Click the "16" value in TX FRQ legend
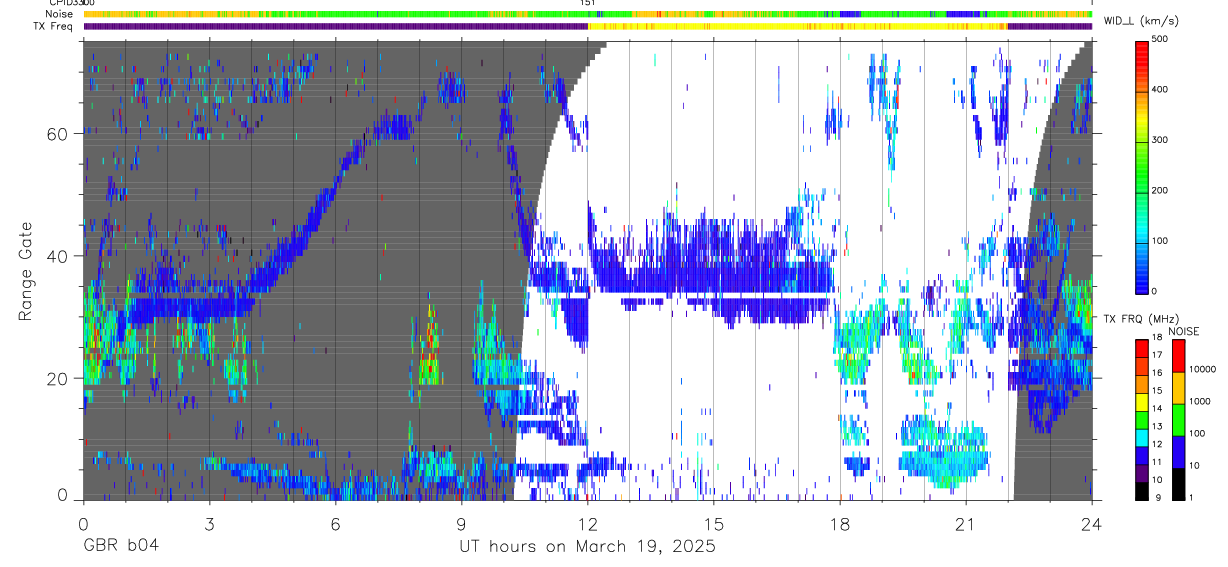The width and height of the screenshot is (1228, 567). pyautogui.click(x=1158, y=373)
